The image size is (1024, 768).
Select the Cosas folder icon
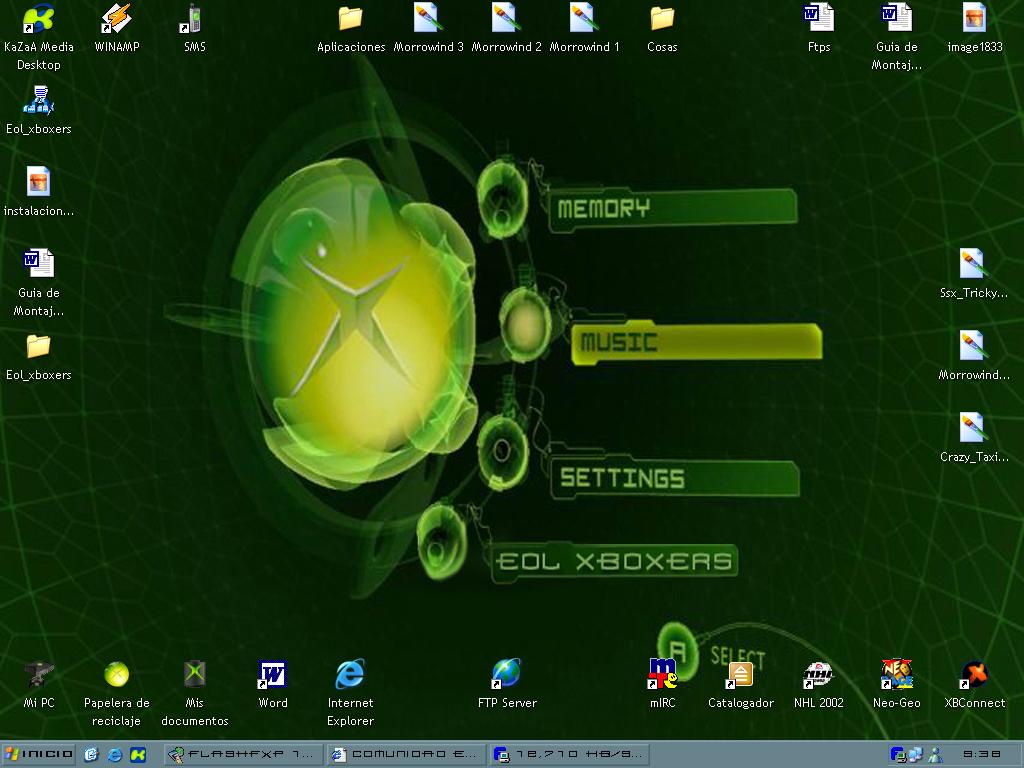662,20
